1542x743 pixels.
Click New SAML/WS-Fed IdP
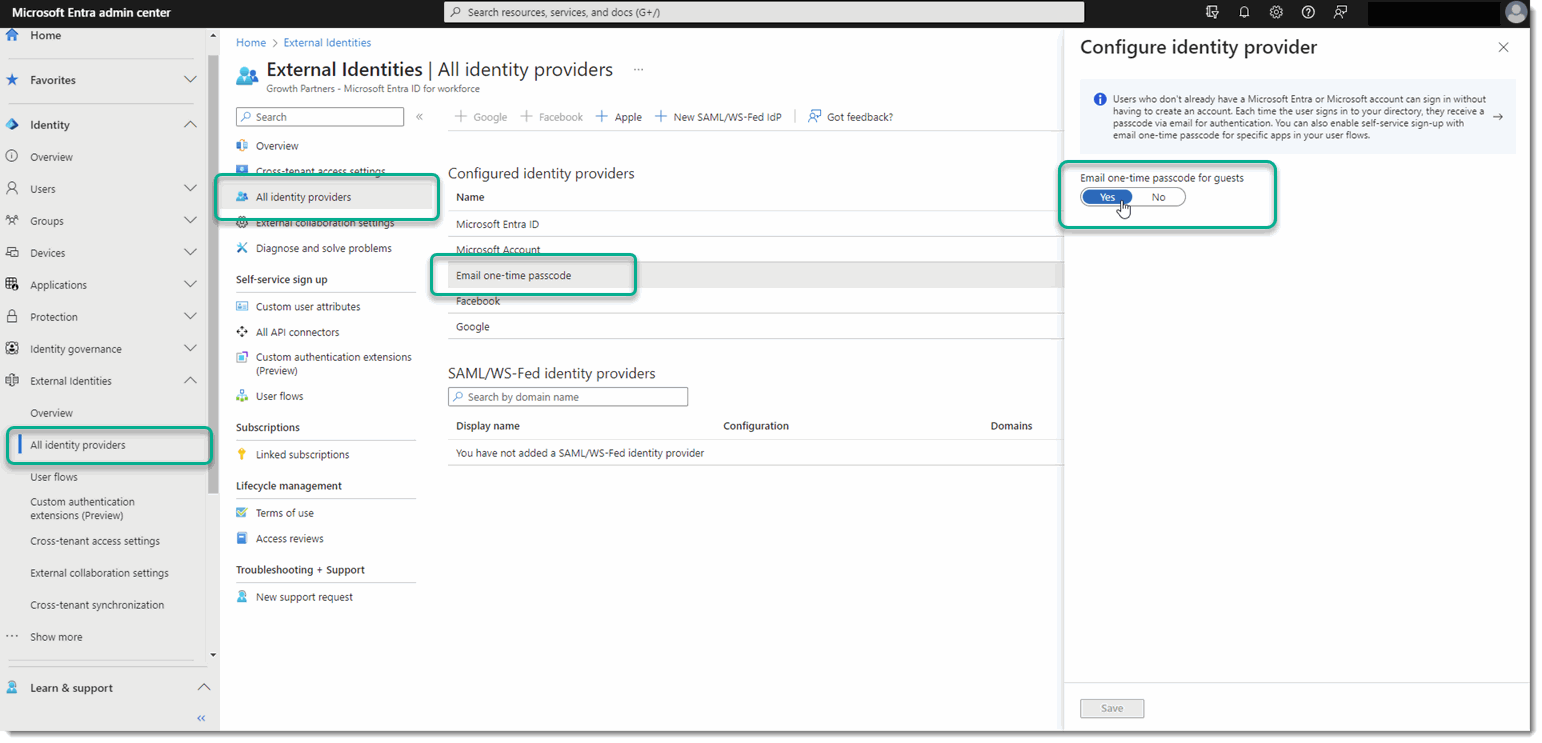(x=717, y=117)
